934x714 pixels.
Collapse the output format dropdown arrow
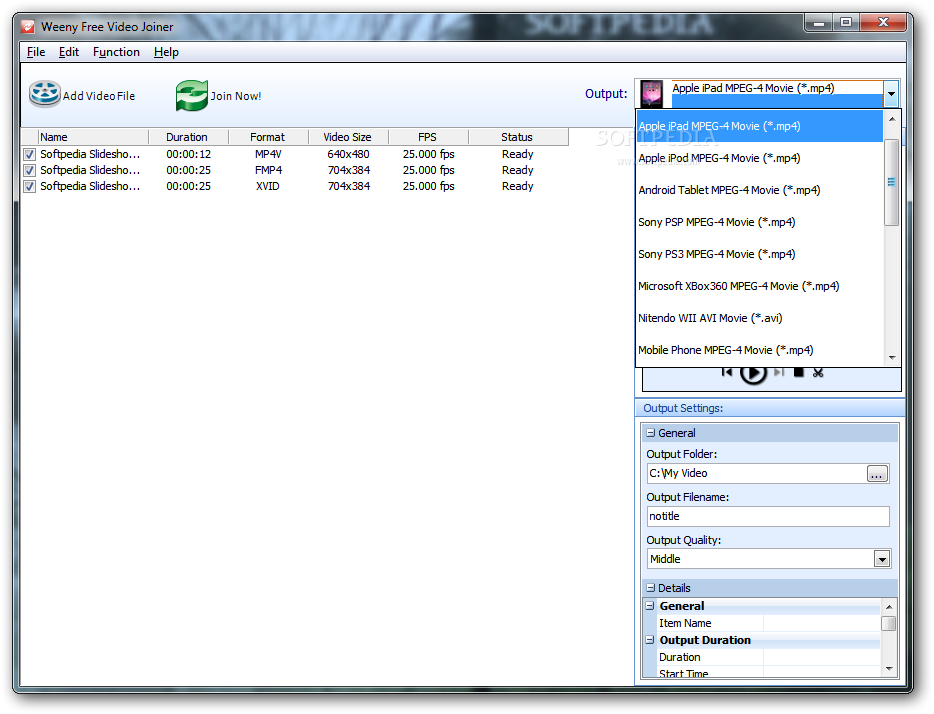coord(891,94)
